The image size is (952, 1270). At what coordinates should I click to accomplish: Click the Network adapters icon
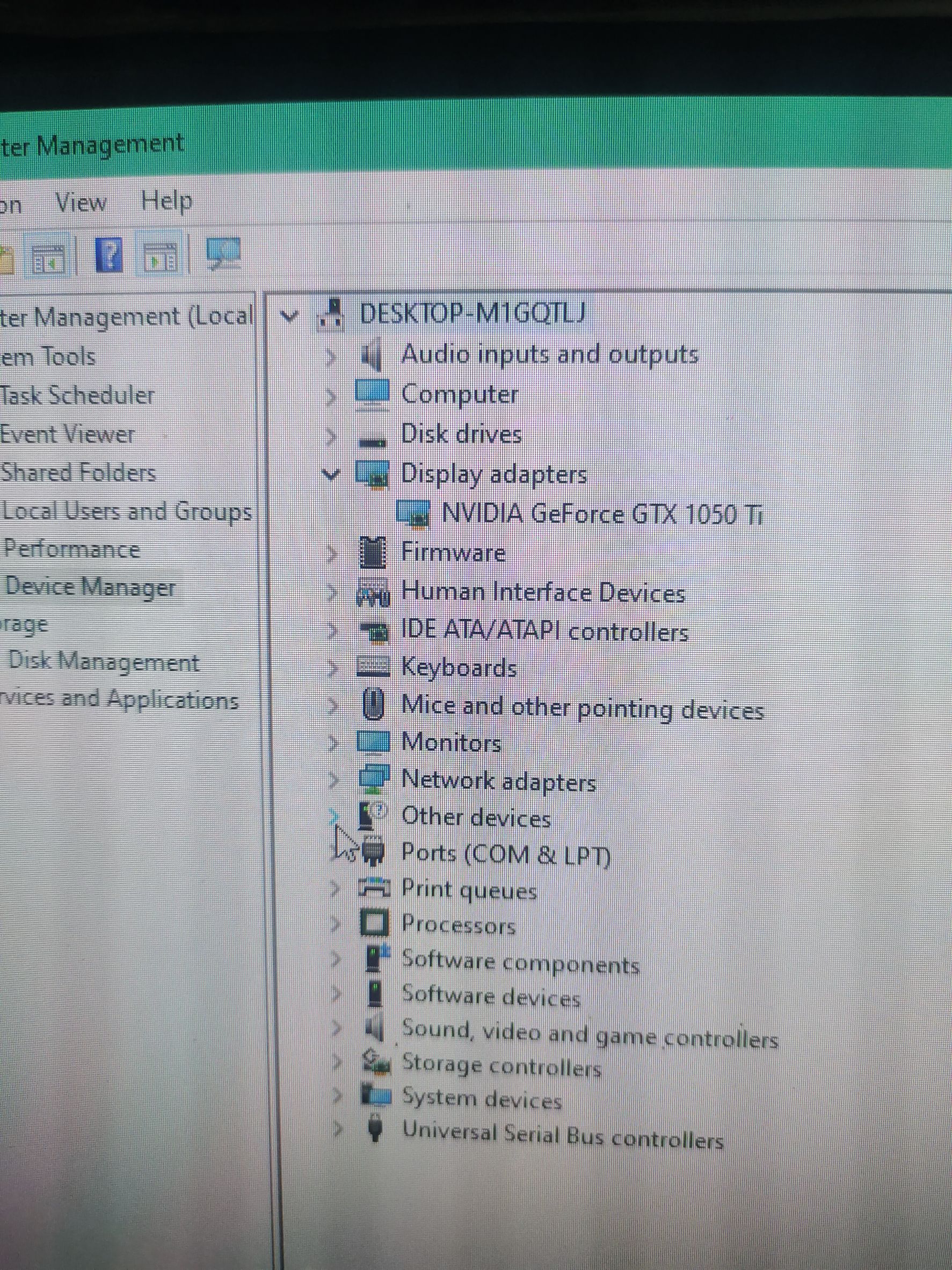374,778
